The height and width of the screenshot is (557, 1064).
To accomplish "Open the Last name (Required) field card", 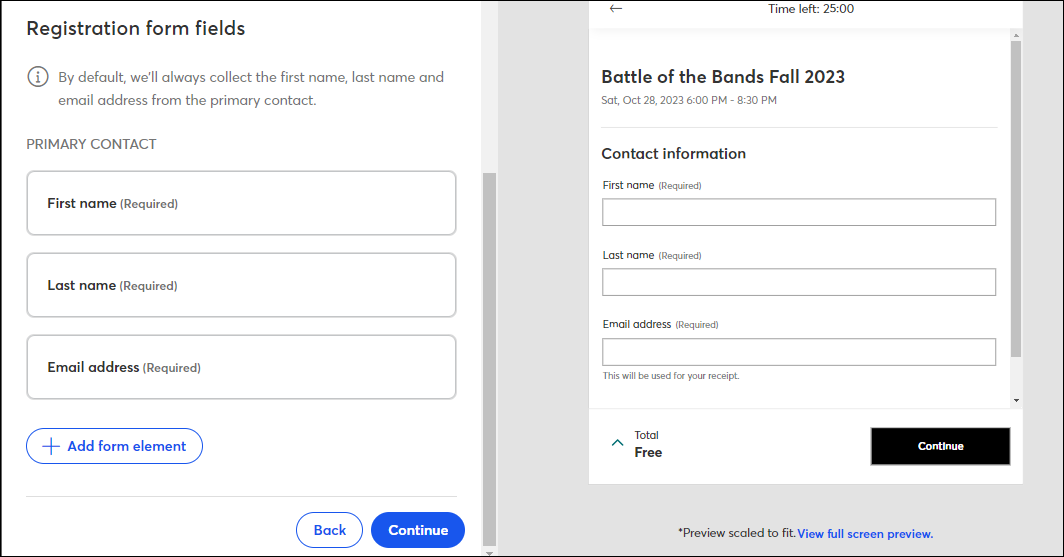I will pos(241,285).
